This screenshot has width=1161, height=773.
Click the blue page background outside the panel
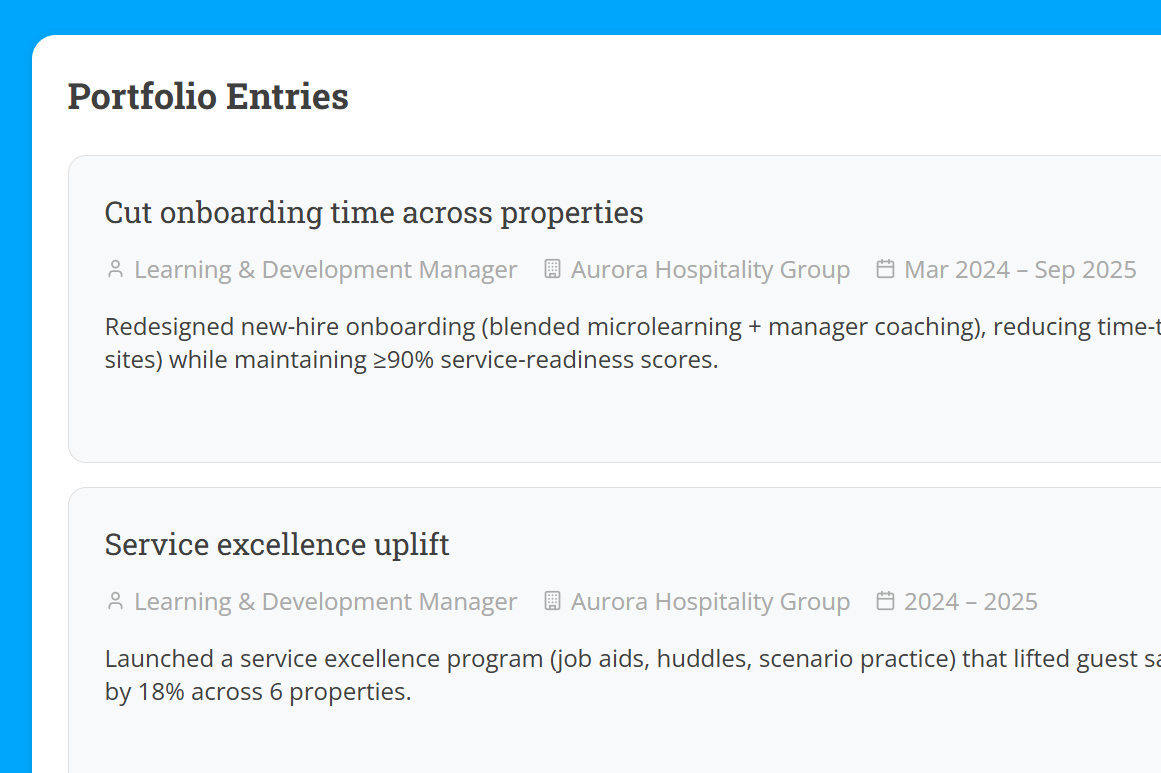[x=14, y=400]
